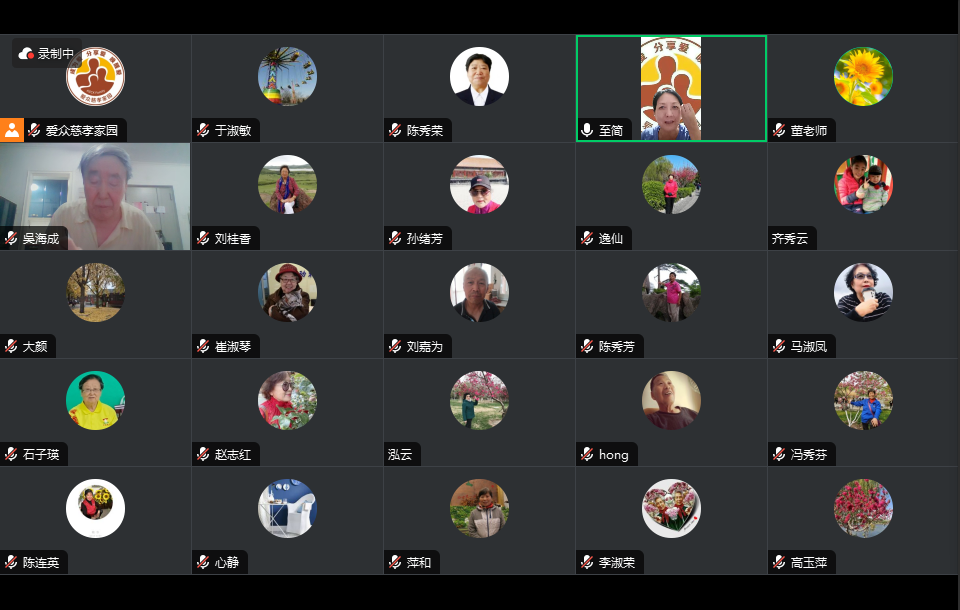
Task: Click the muted mic icon next to hong
Action: click(587, 454)
